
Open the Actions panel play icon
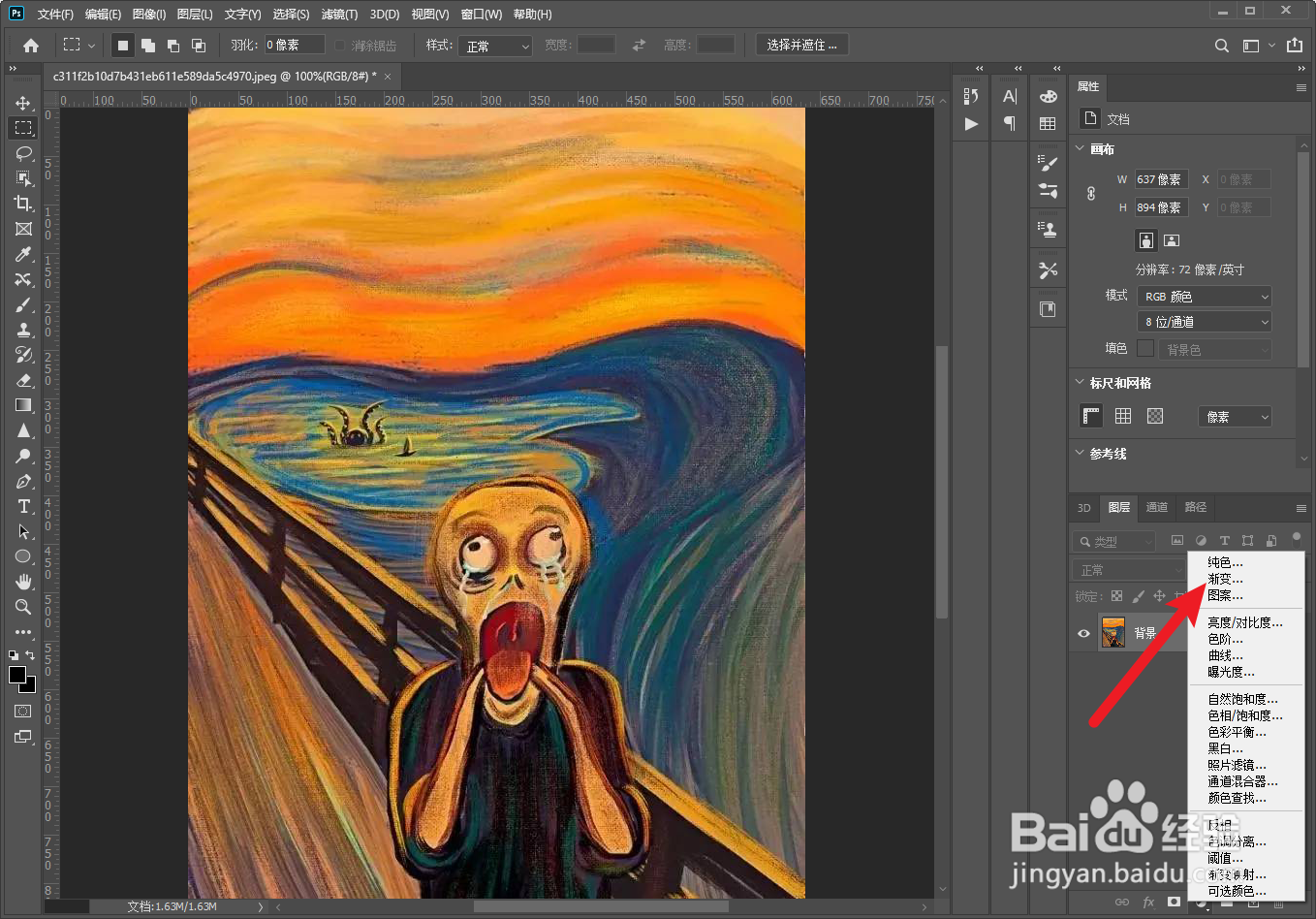[971, 124]
